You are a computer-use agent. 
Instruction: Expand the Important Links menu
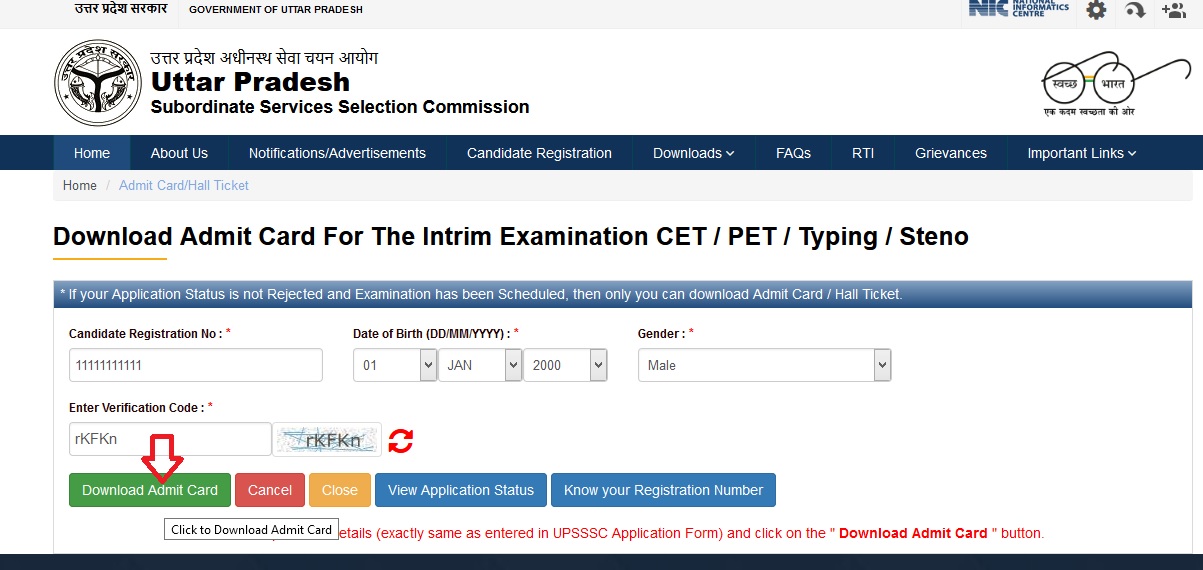[x=1081, y=153]
